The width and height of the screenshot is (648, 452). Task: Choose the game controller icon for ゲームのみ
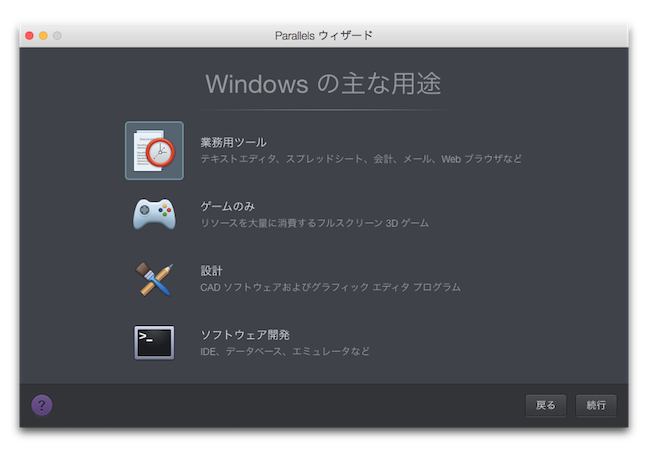154,214
